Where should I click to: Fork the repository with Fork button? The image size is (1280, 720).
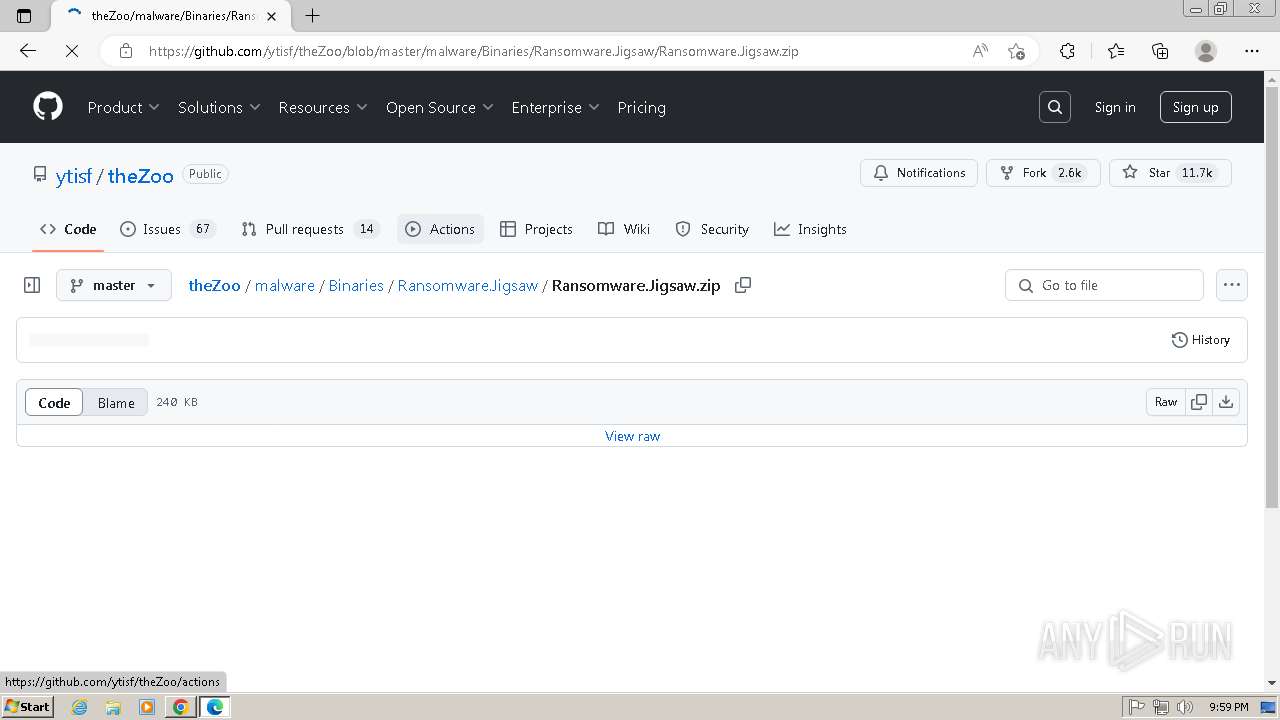(x=1043, y=173)
